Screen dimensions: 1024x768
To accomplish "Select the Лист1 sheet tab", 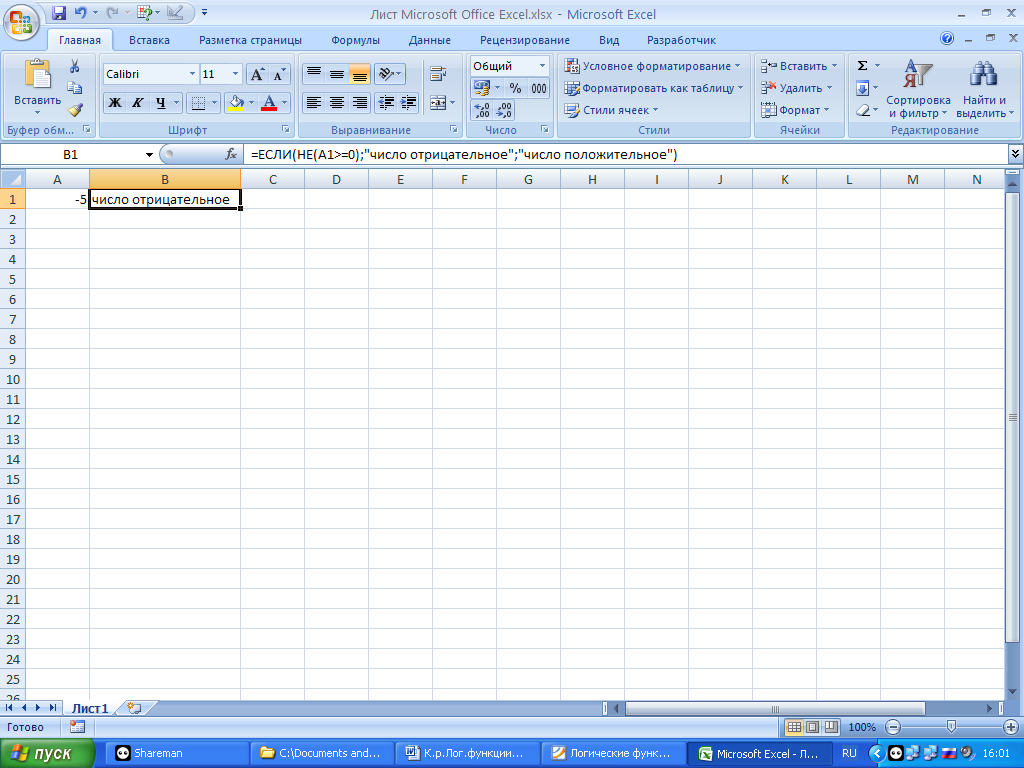I will (x=89, y=708).
